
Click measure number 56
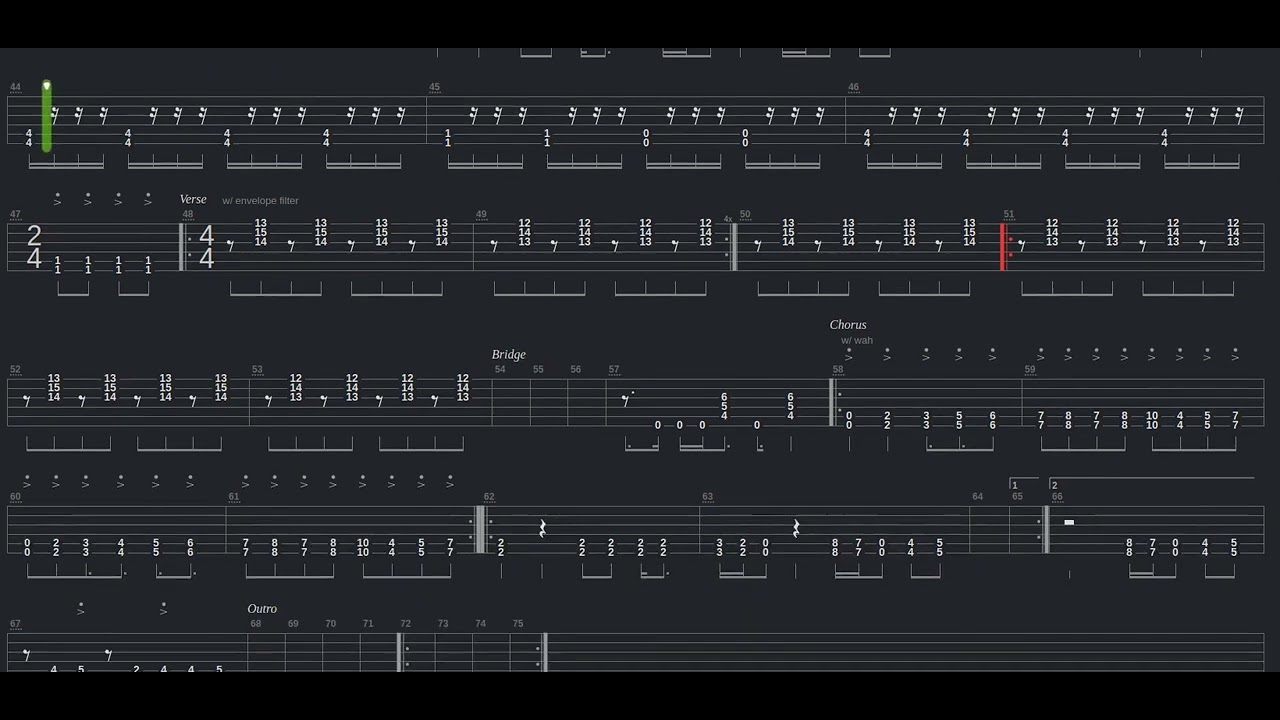point(576,369)
